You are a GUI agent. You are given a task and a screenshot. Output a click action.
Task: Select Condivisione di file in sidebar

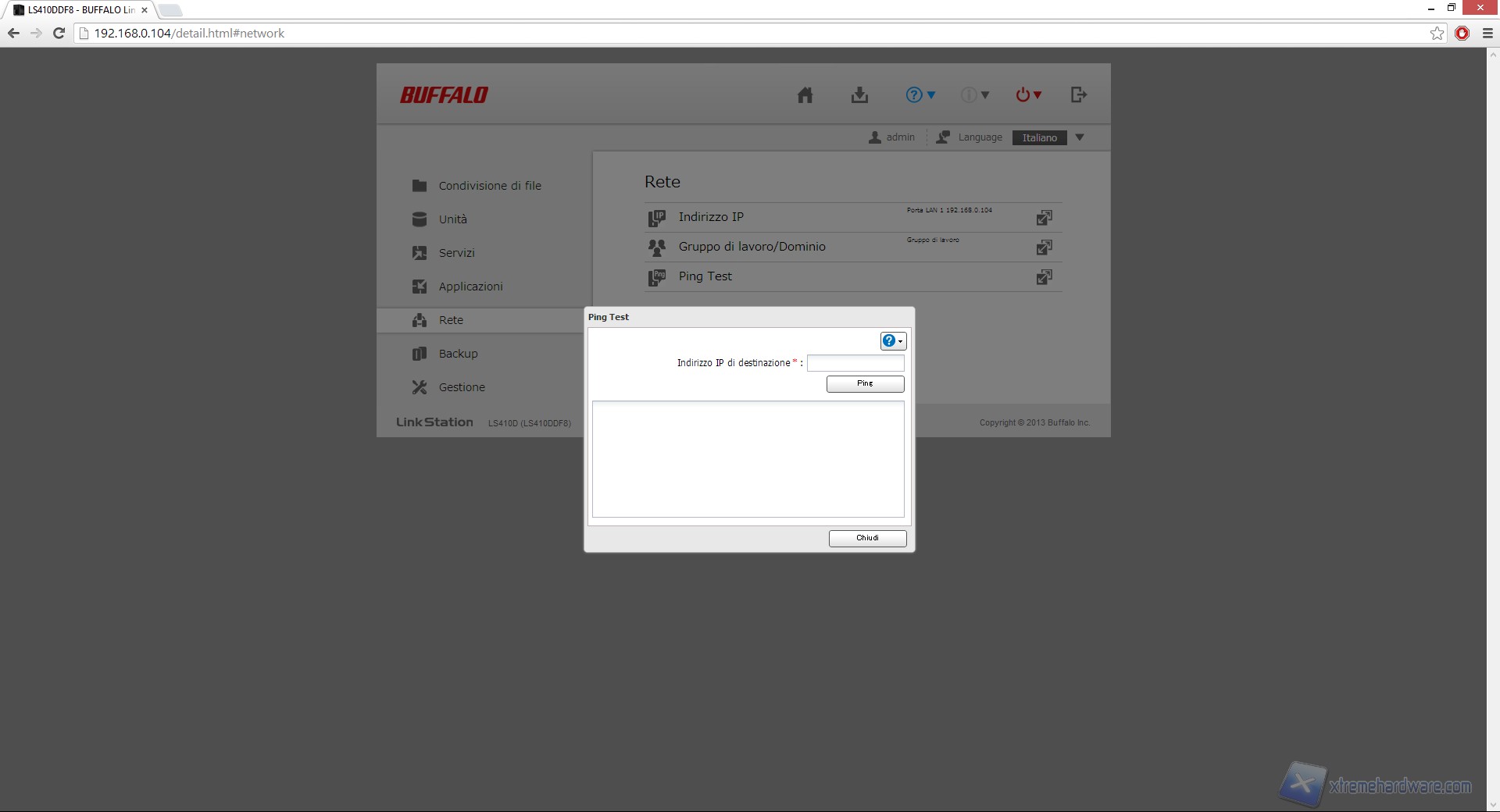[489, 186]
